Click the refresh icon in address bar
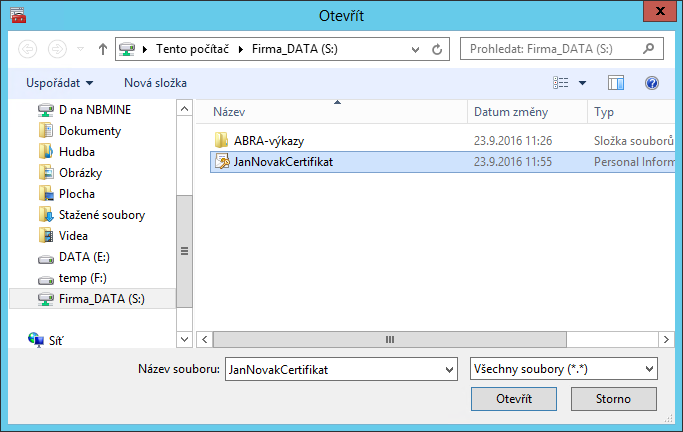Viewport: 683px width, 432px height. (437, 48)
